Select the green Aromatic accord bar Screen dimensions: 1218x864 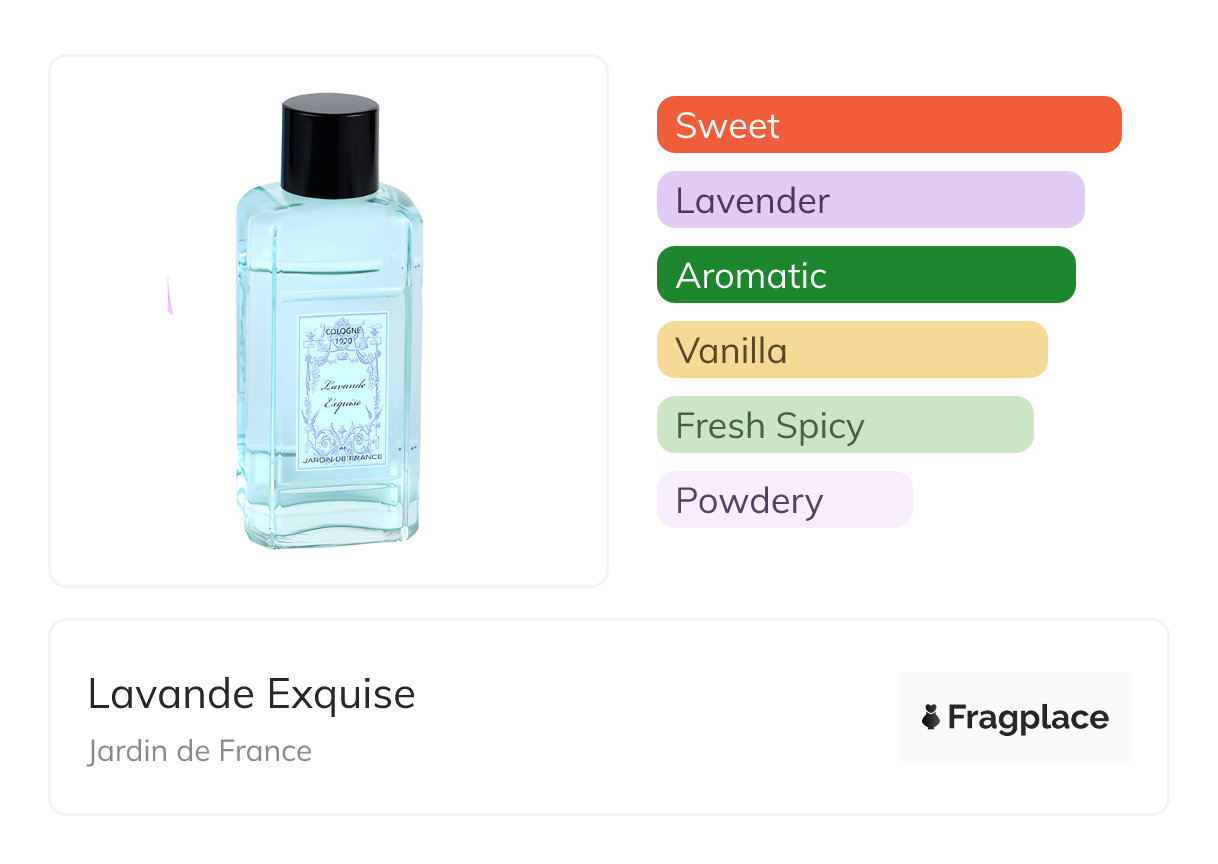865,275
